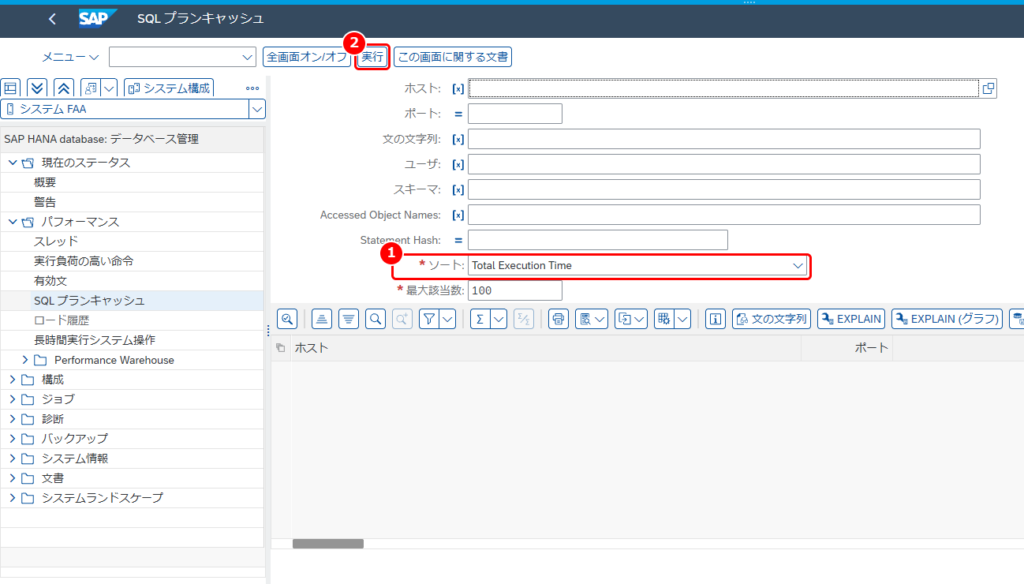The image size is (1024, 584).
Task: Open the host multiple selection icon
Action: (988, 88)
